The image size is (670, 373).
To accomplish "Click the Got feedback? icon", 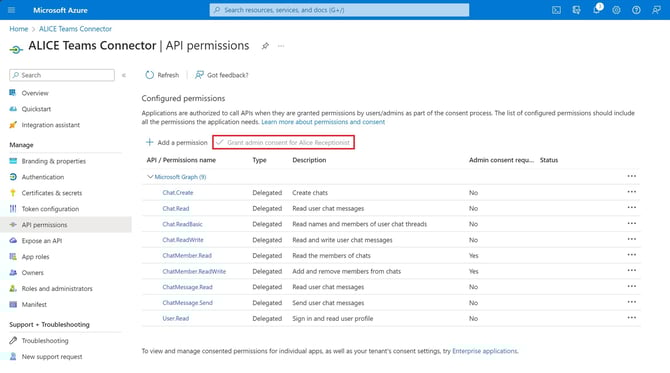I will coord(199,75).
